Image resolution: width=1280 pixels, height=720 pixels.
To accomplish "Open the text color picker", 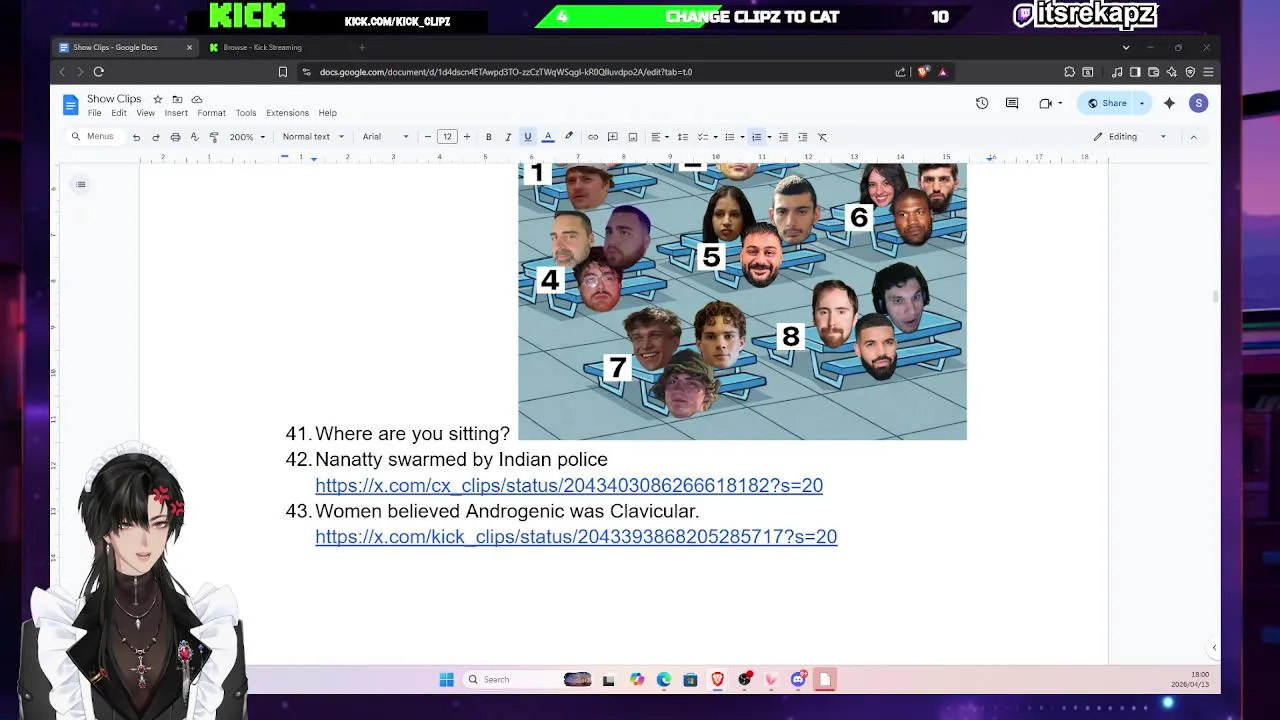I will pos(548,137).
